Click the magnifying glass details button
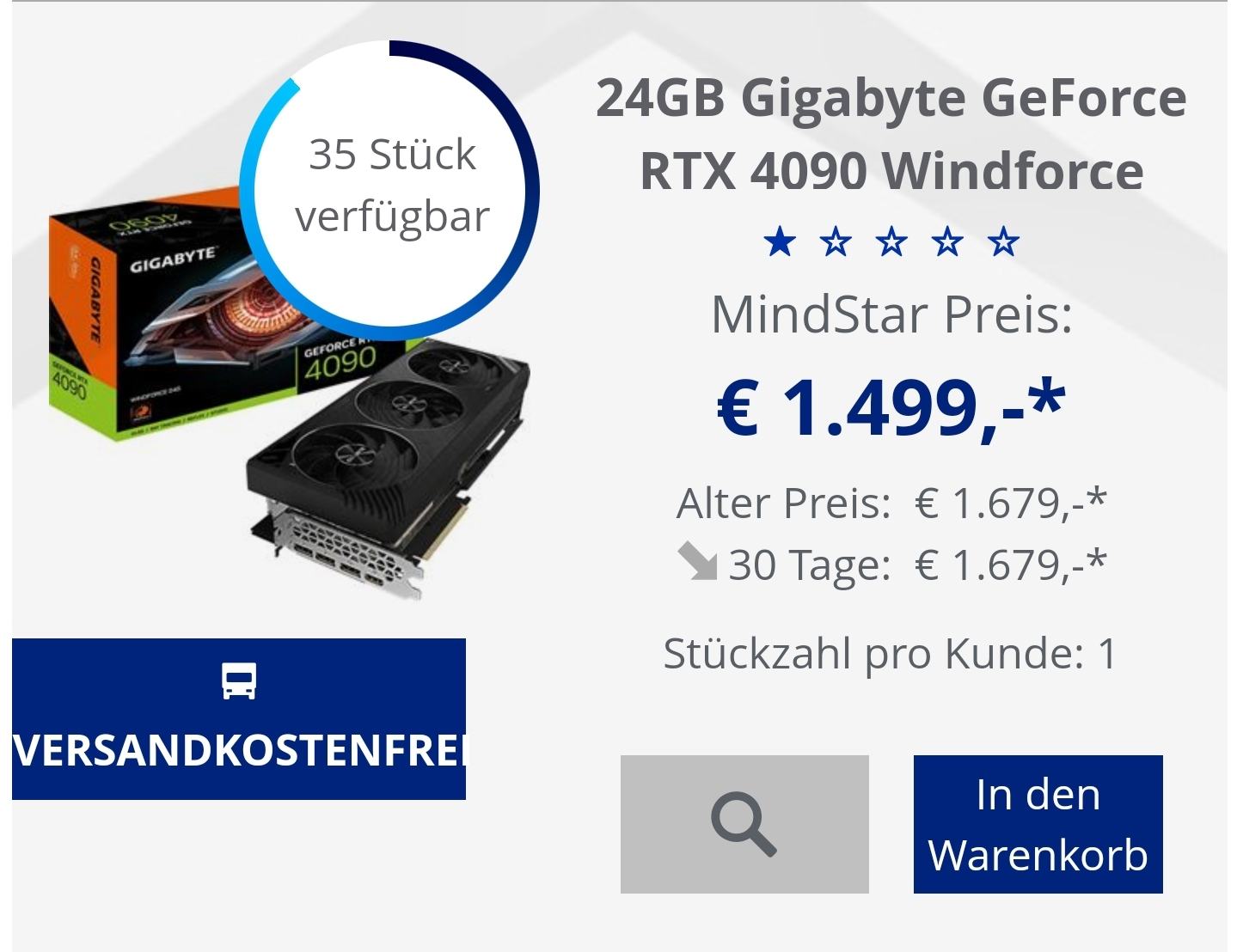The width and height of the screenshot is (1237, 952). pos(744,824)
